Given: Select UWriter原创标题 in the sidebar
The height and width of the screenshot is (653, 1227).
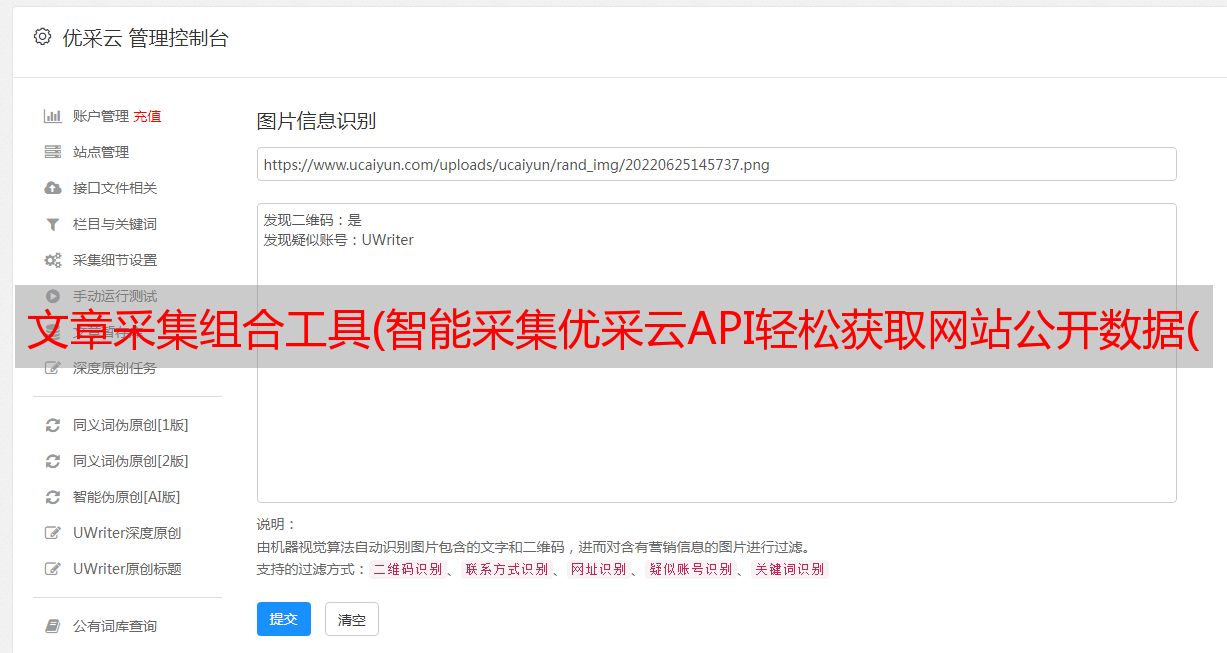Looking at the screenshot, I should tap(127, 569).
